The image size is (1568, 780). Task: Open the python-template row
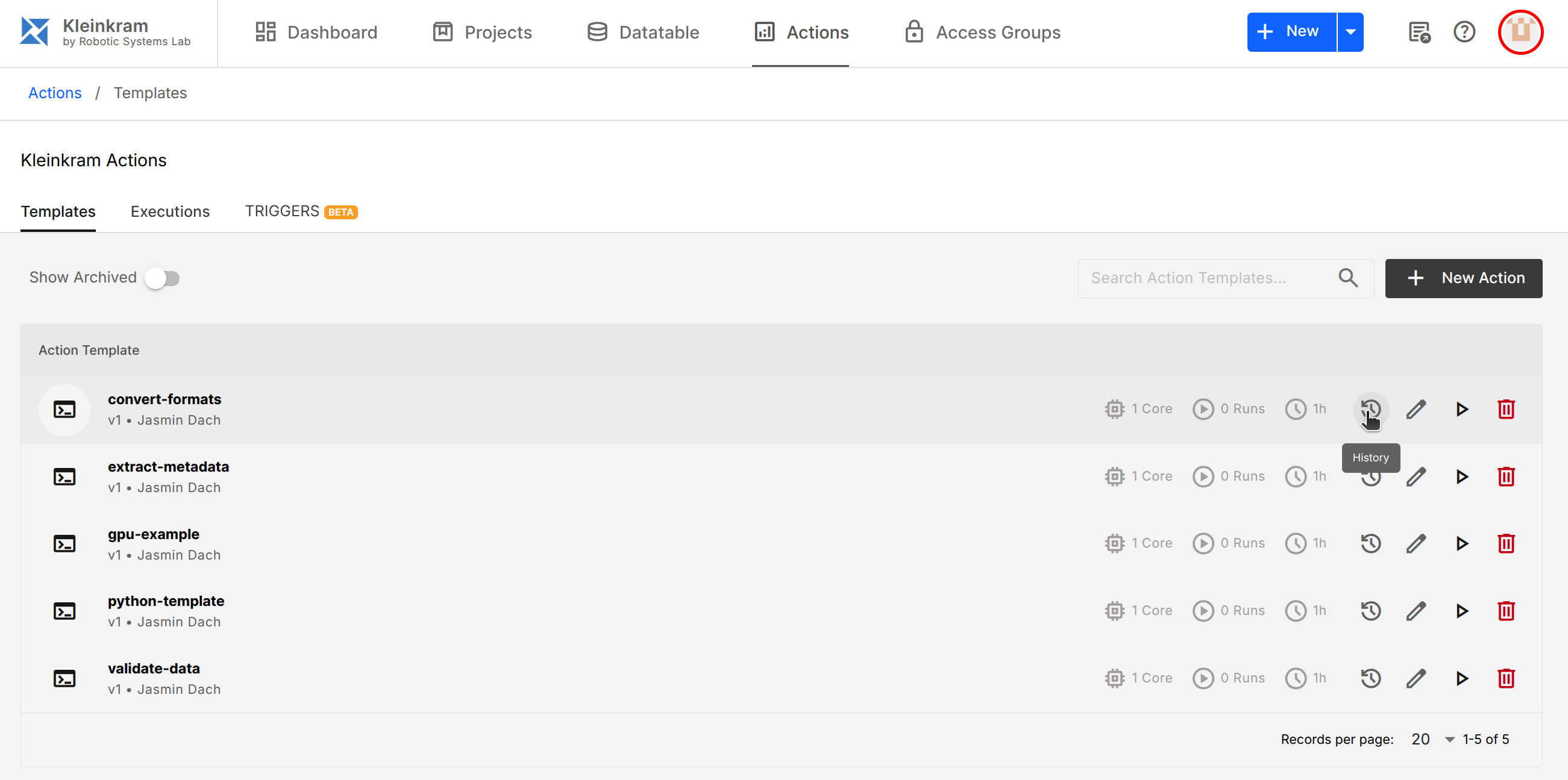(166, 601)
